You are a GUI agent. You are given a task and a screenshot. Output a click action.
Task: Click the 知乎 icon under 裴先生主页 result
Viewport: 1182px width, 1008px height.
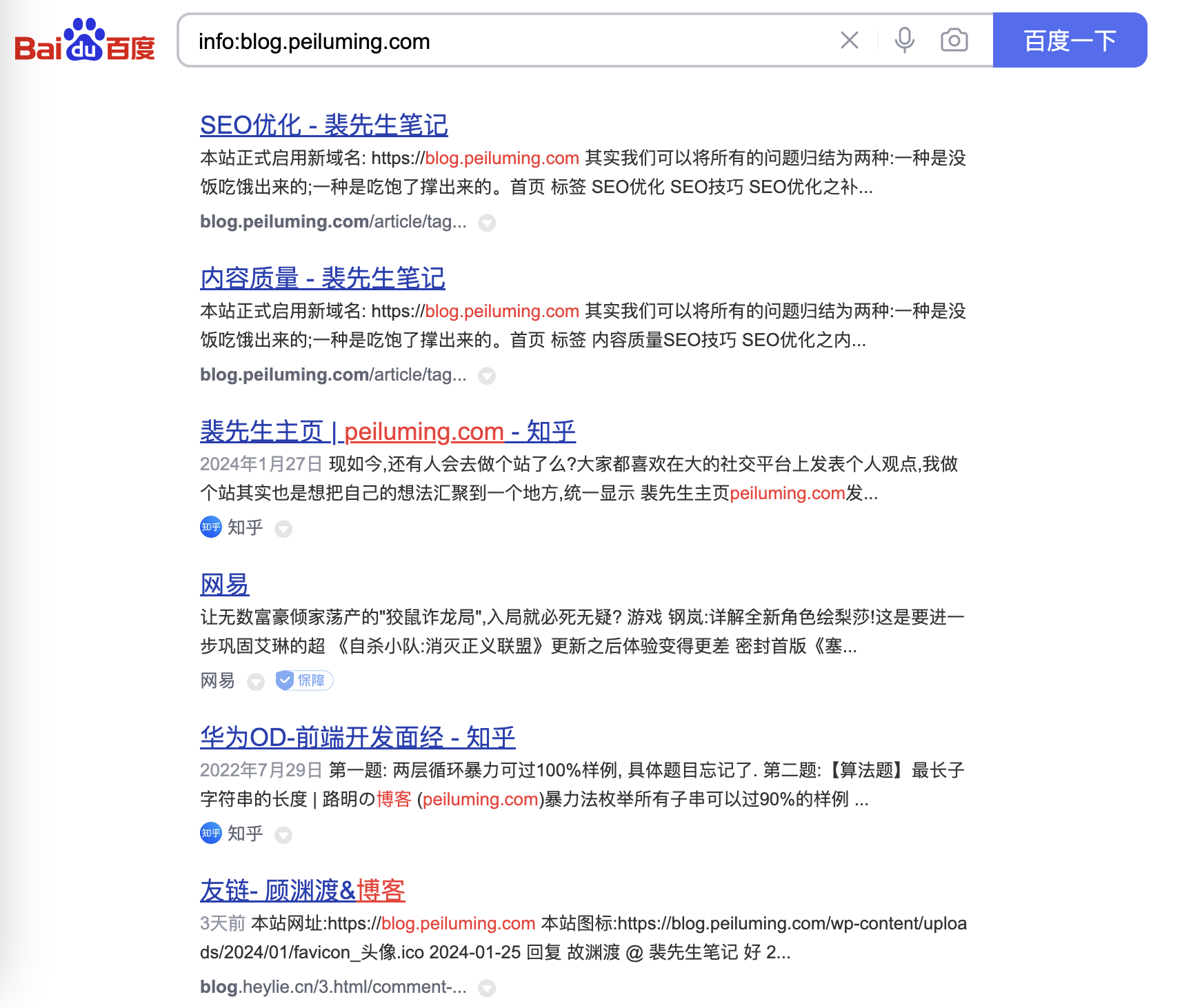[210, 527]
